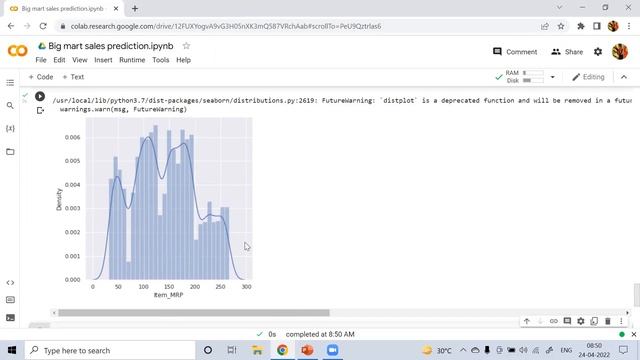Viewport: 640px width, 360px height.
Task: Toggle the browser side panel icon
Action: click(597, 26)
